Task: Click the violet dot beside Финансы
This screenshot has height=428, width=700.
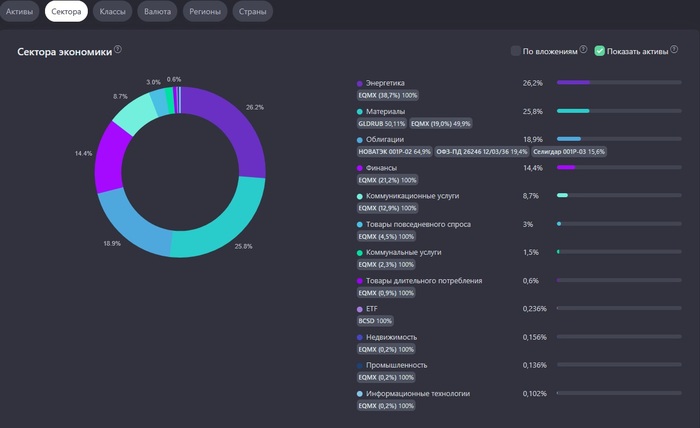Action: click(x=360, y=168)
